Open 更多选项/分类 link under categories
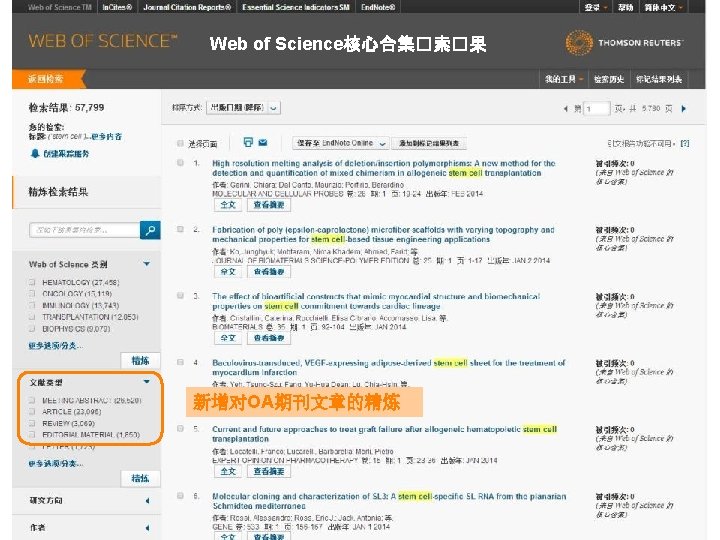The height and width of the screenshot is (540, 720). [x=56, y=345]
